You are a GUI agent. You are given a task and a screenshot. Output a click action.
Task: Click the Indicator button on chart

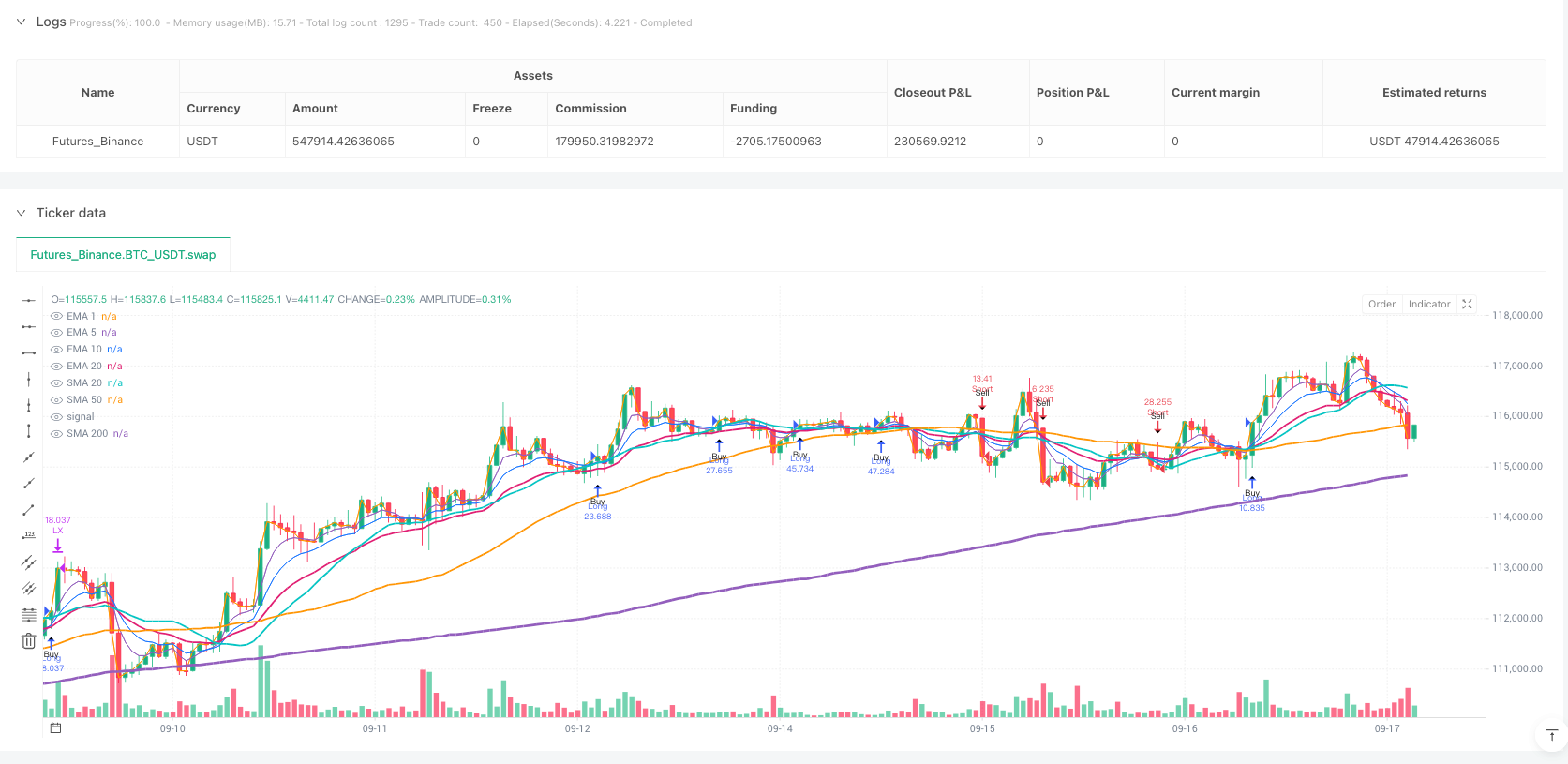pos(1429,304)
